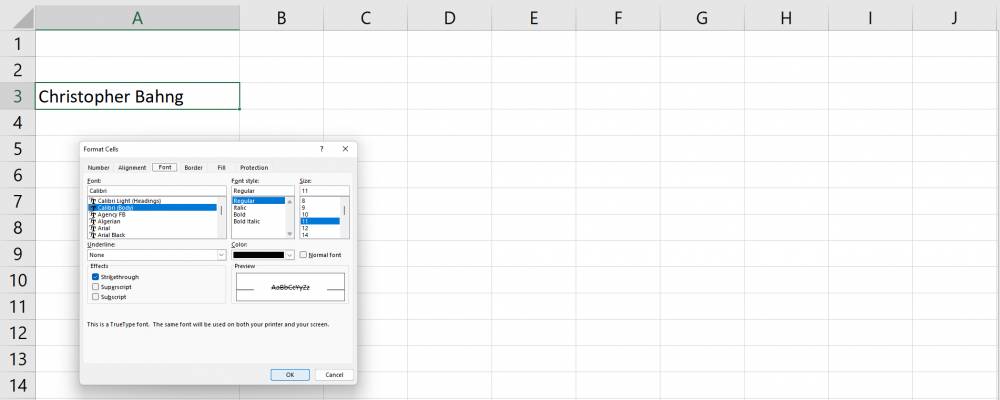Select column H header

pyautogui.click(x=786, y=18)
